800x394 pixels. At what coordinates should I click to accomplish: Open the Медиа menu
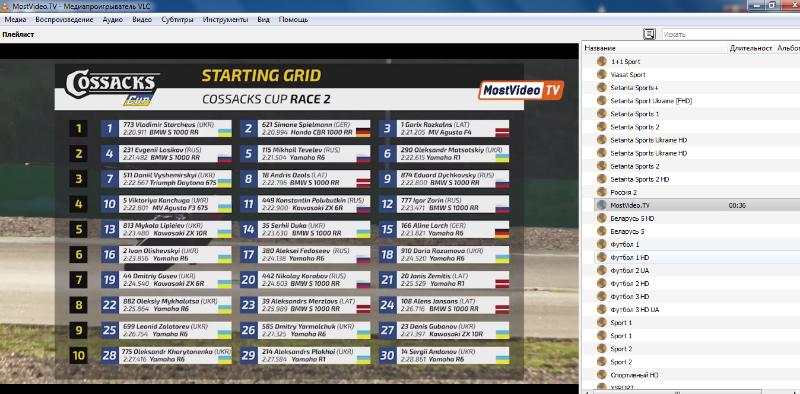click(x=15, y=20)
